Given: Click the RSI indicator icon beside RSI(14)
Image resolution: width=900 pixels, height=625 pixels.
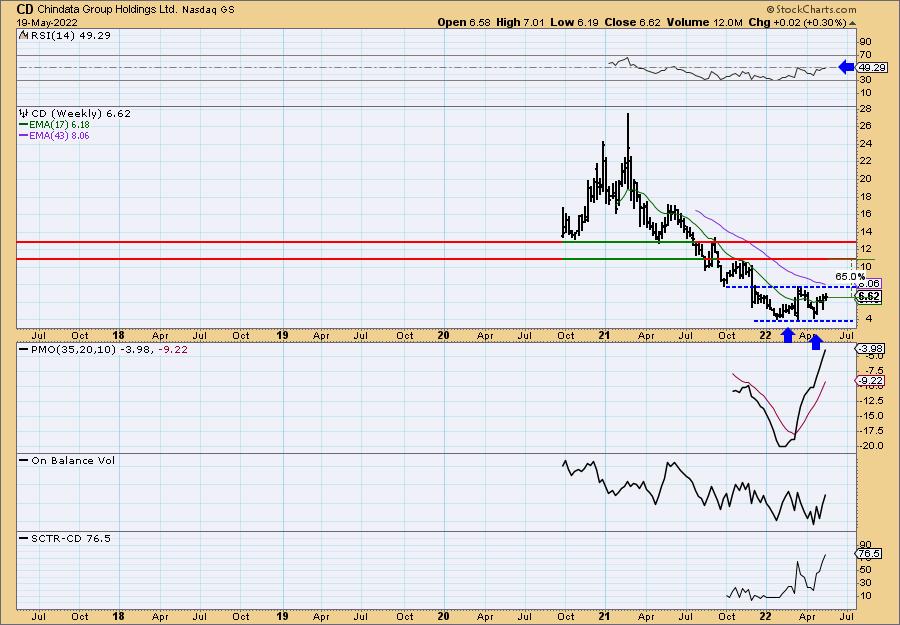Looking at the screenshot, I should pos(23,35).
